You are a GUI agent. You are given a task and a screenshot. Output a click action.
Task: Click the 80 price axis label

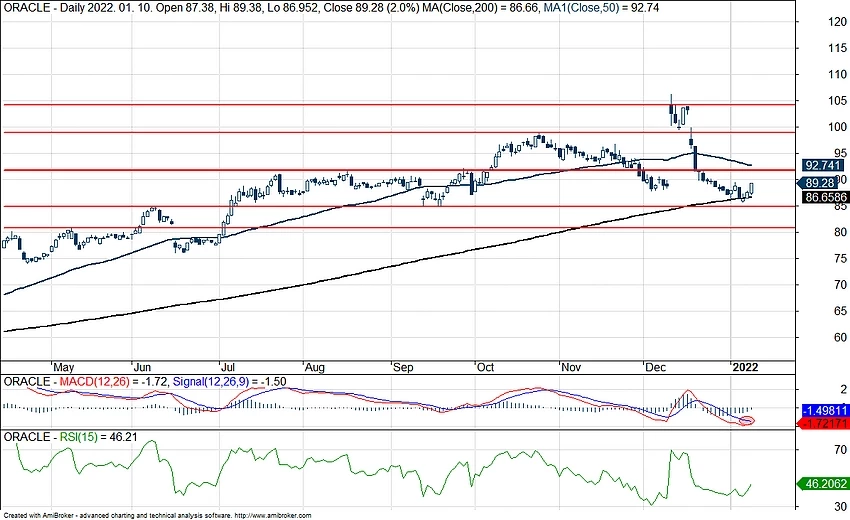(x=840, y=232)
